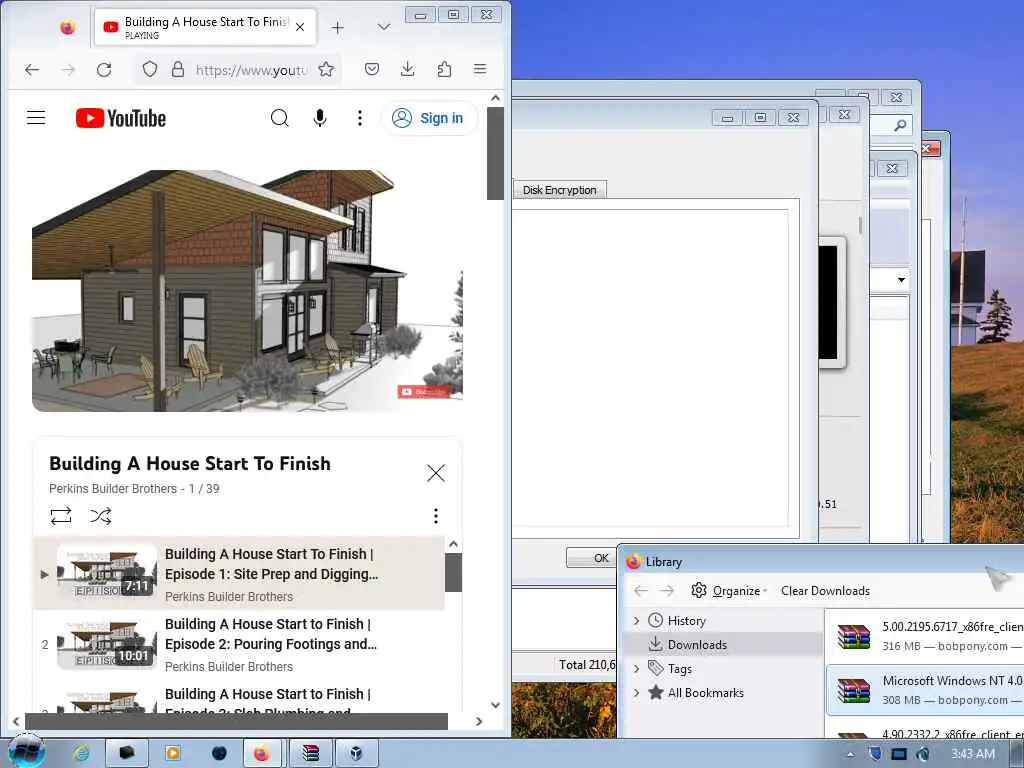The width and height of the screenshot is (1024, 768).
Task: Click the house video player
Action: click(x=247, y=291)
